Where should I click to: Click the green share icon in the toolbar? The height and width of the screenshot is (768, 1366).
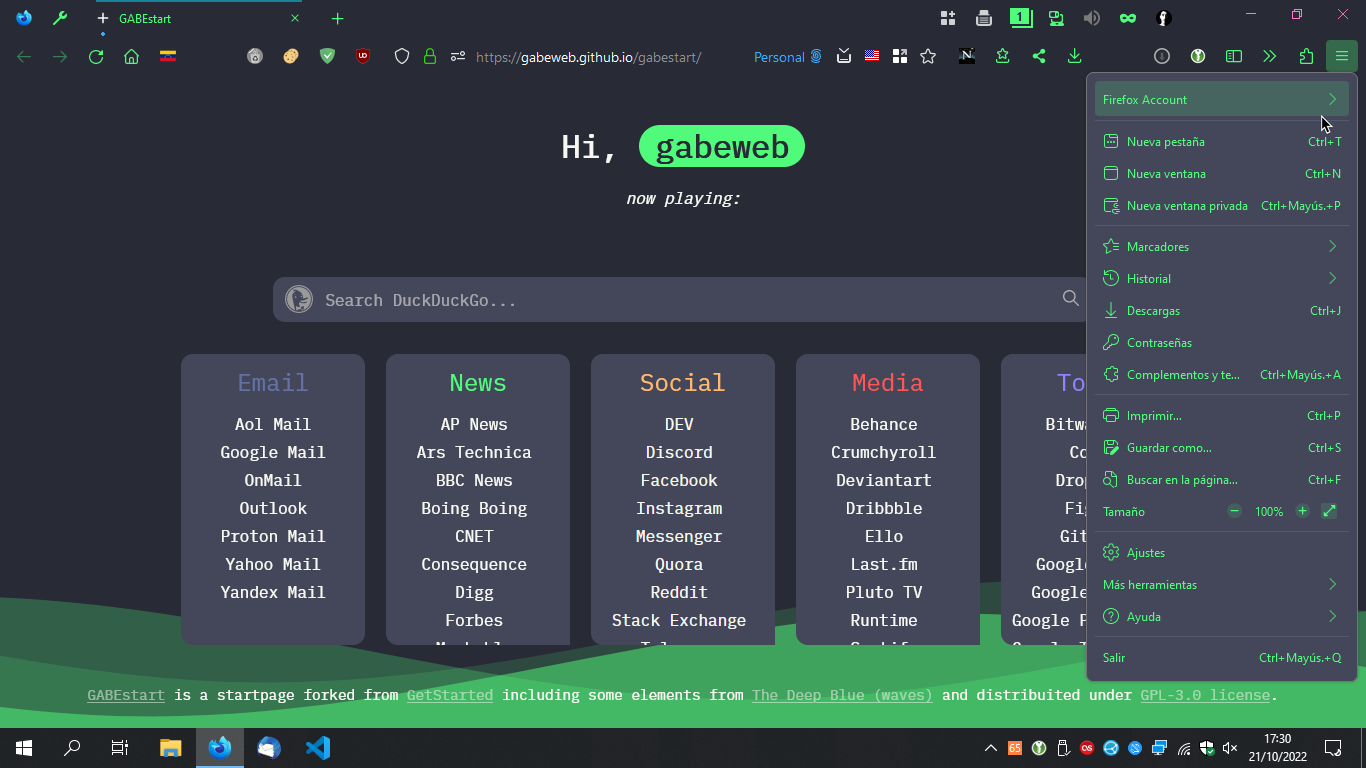pyautogui.click(x=1039, y=57)
